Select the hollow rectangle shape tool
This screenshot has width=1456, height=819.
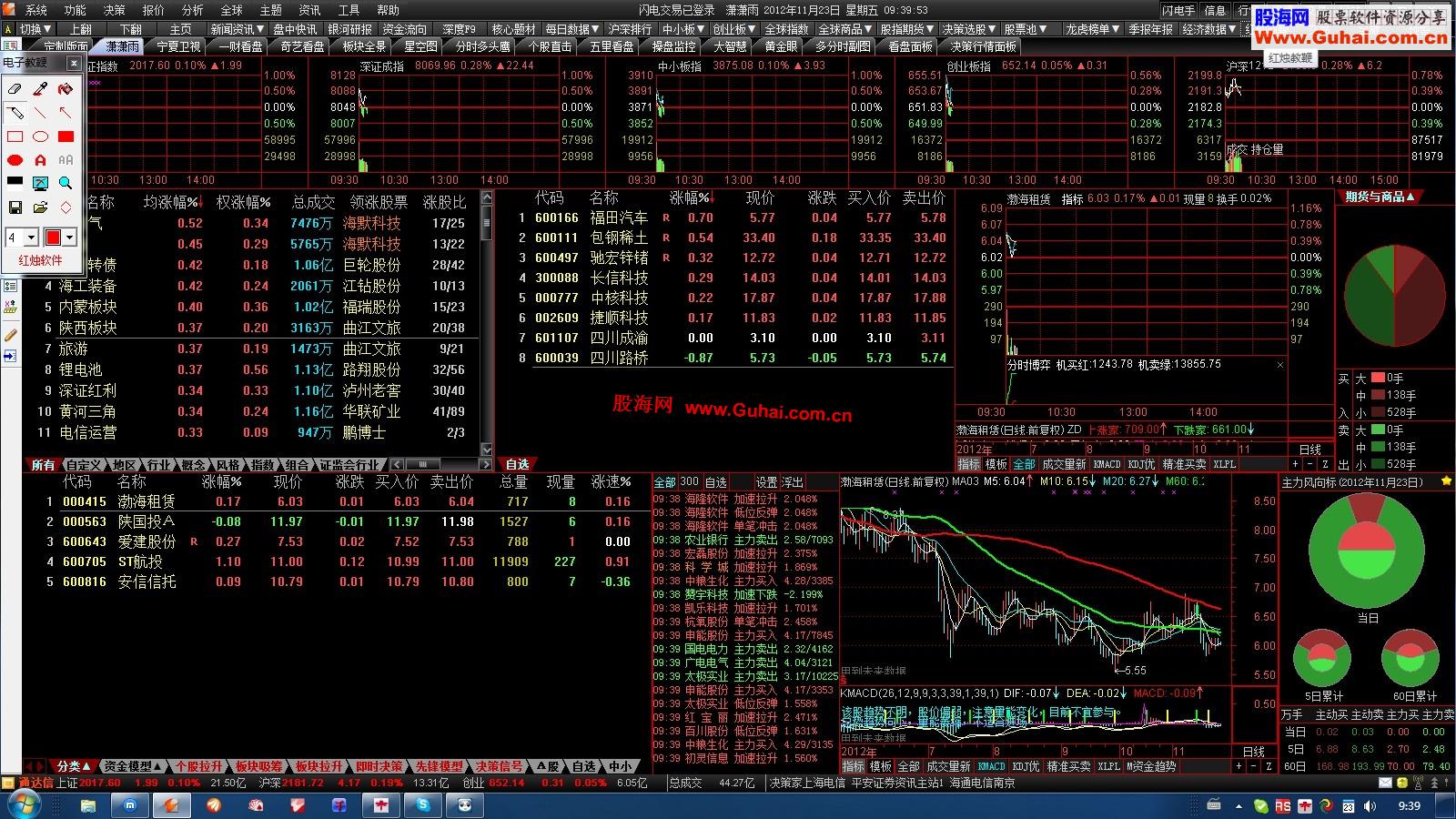coord(15,136)
